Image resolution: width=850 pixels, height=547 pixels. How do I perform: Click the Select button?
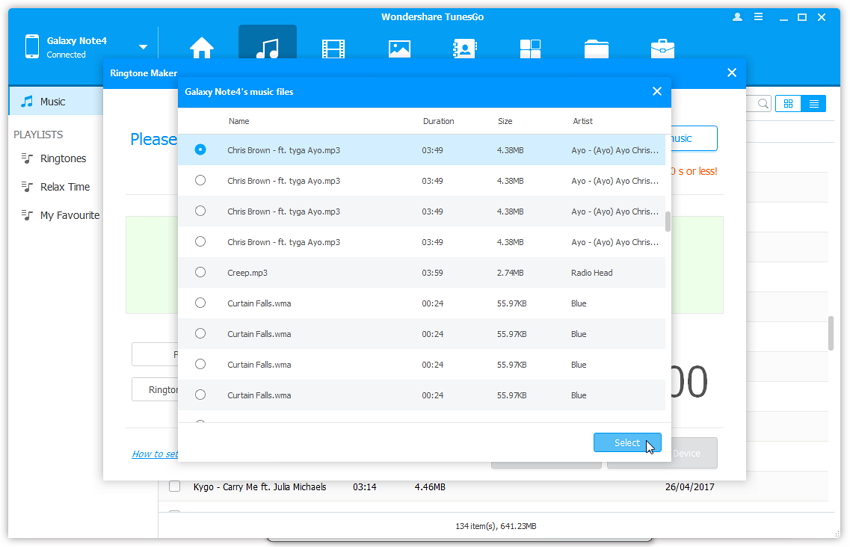pos(627,443)
